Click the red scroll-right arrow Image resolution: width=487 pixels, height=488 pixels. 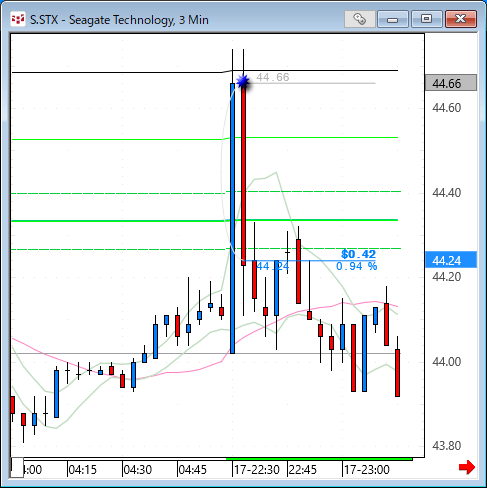(467, 467)
